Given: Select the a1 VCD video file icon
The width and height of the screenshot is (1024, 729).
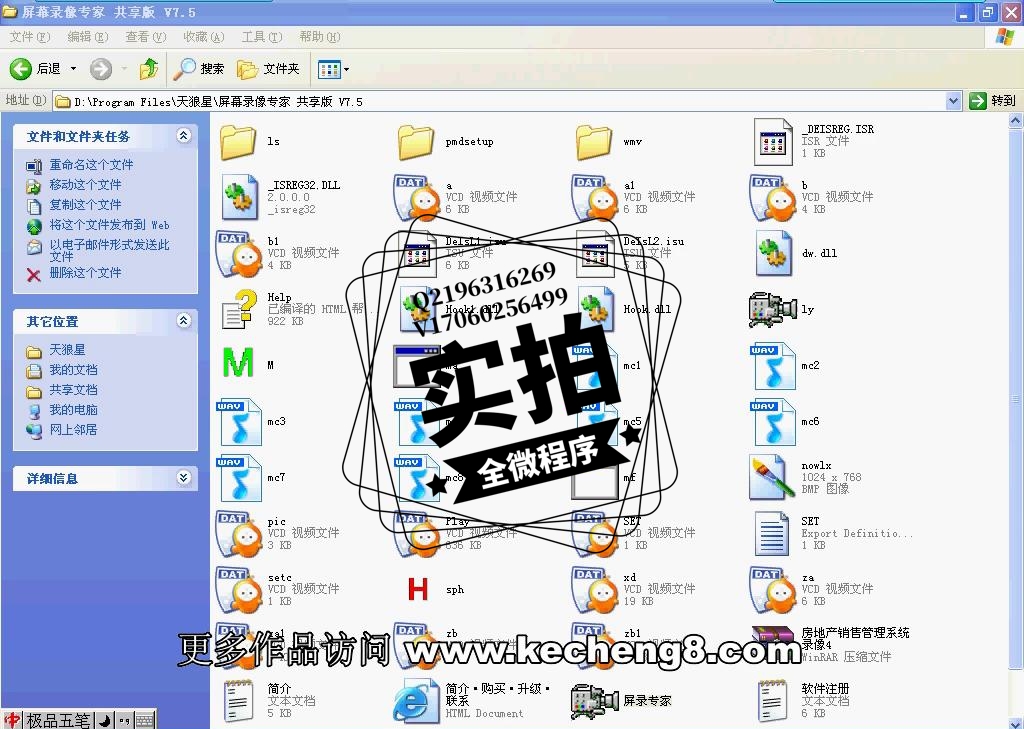Looking at the screenshot, I should [595, 198].
